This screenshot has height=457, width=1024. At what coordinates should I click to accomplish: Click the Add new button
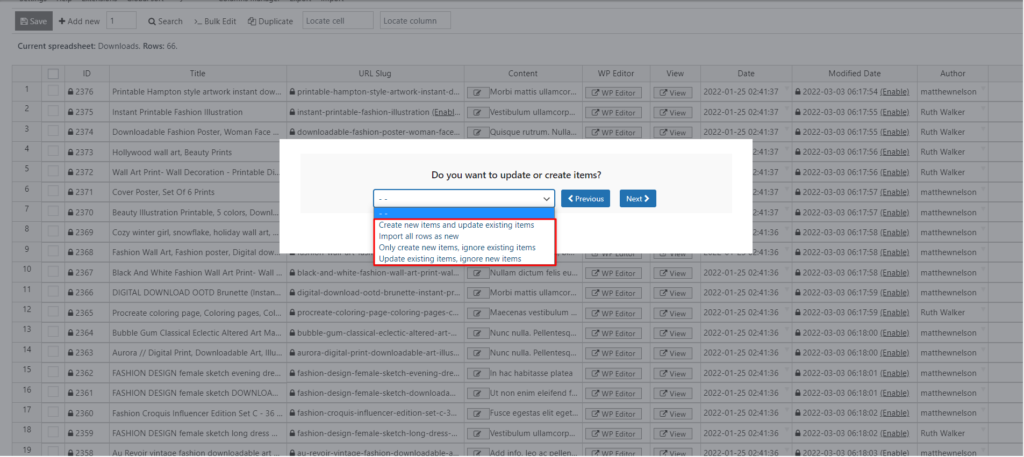point(79,21)
